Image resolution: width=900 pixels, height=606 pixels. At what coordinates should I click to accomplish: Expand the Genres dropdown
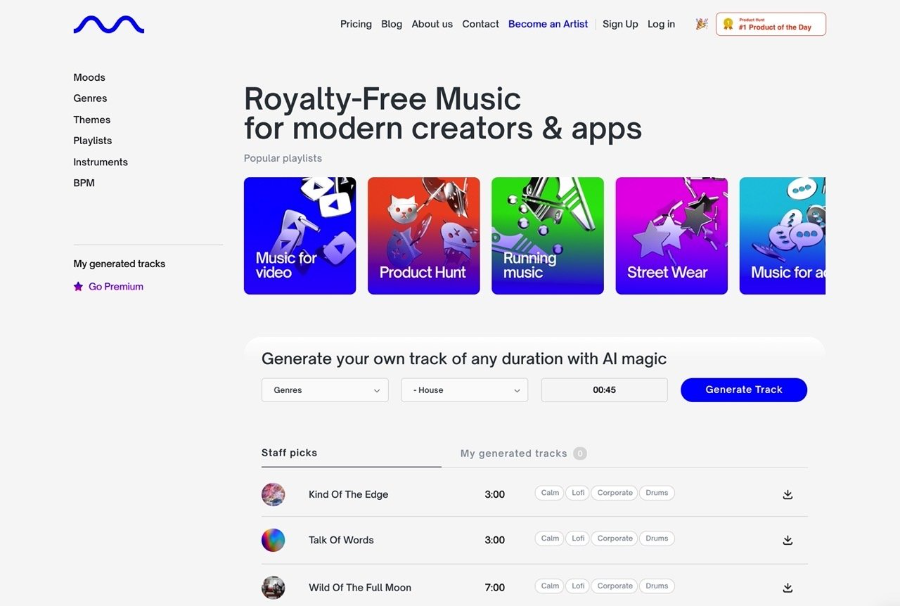(x=325, y=390)
